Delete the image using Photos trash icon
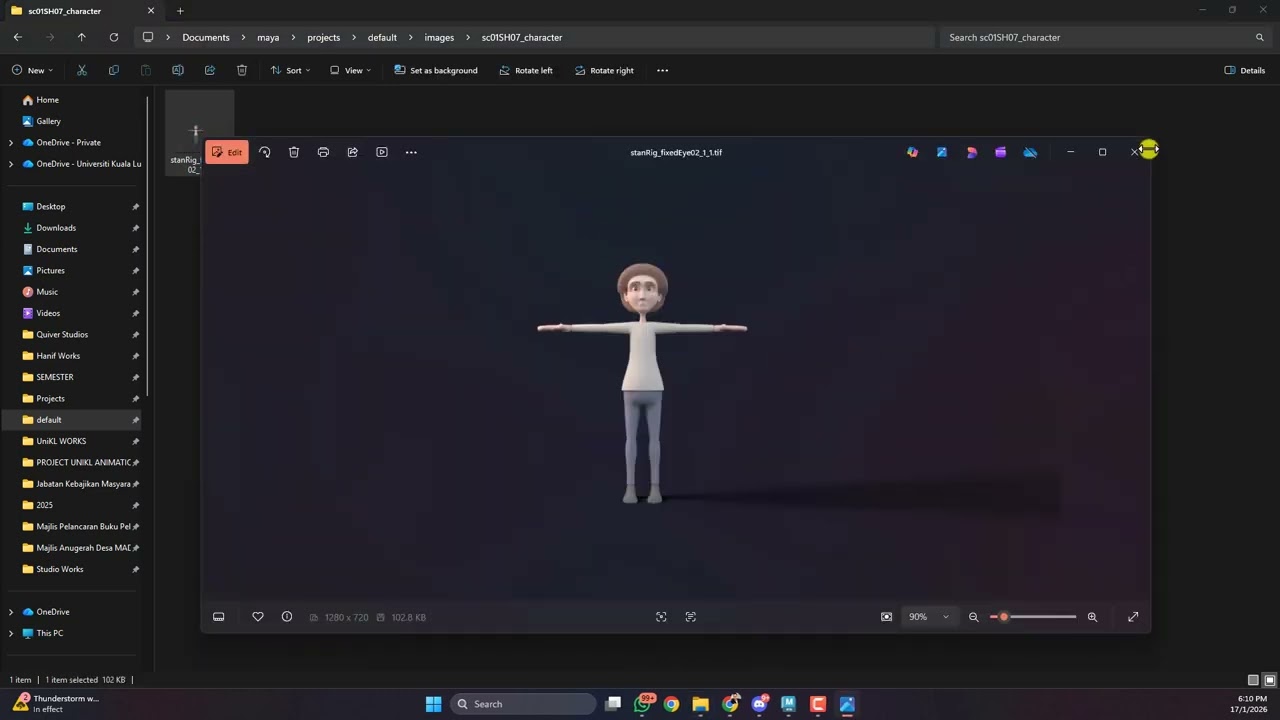This screenshot has height=720, width=1280. [x=294, y=152]
